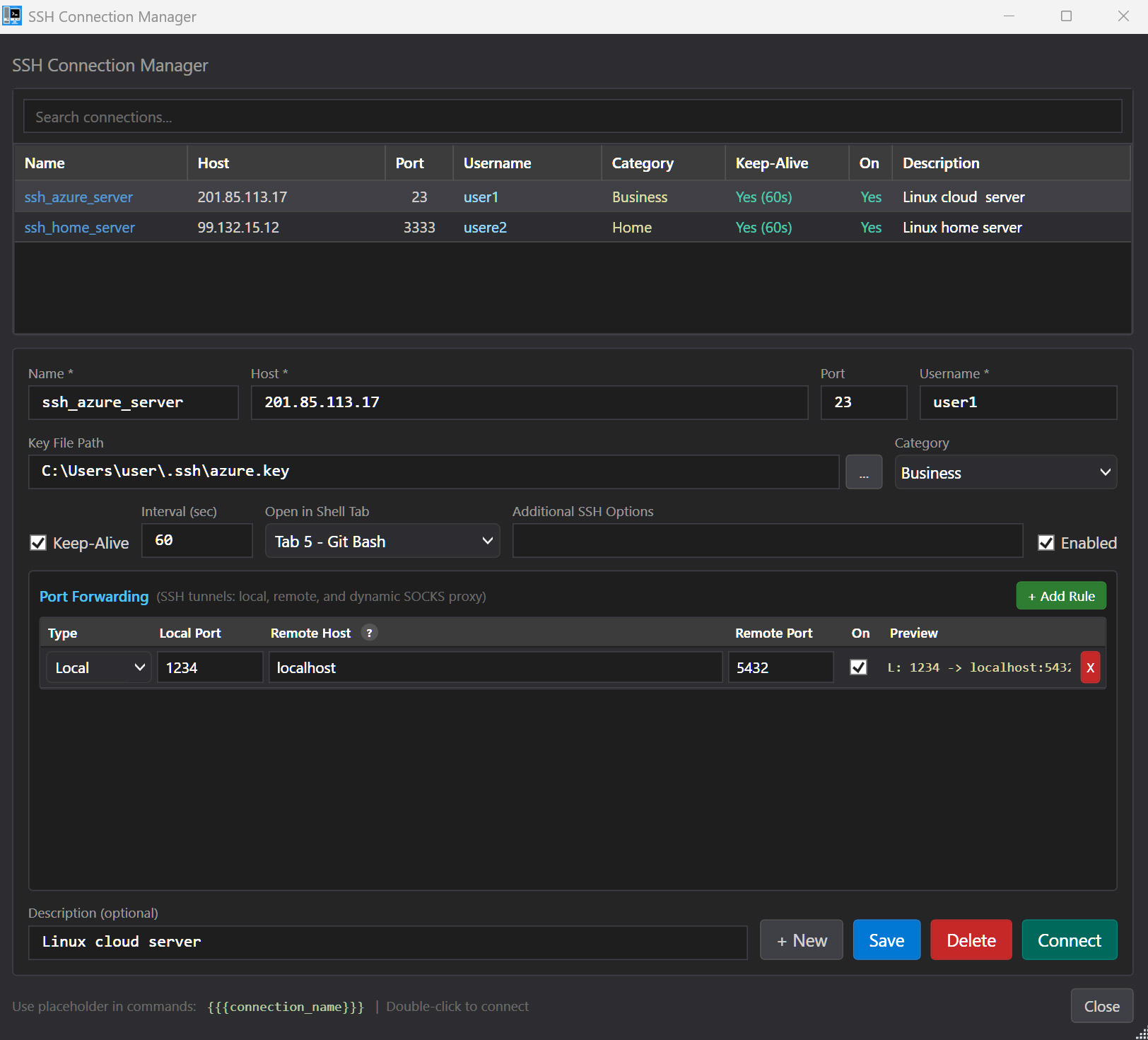Click the Additional SSH Options field
Screen dimensions: 1148x1040
pos(767,540)
